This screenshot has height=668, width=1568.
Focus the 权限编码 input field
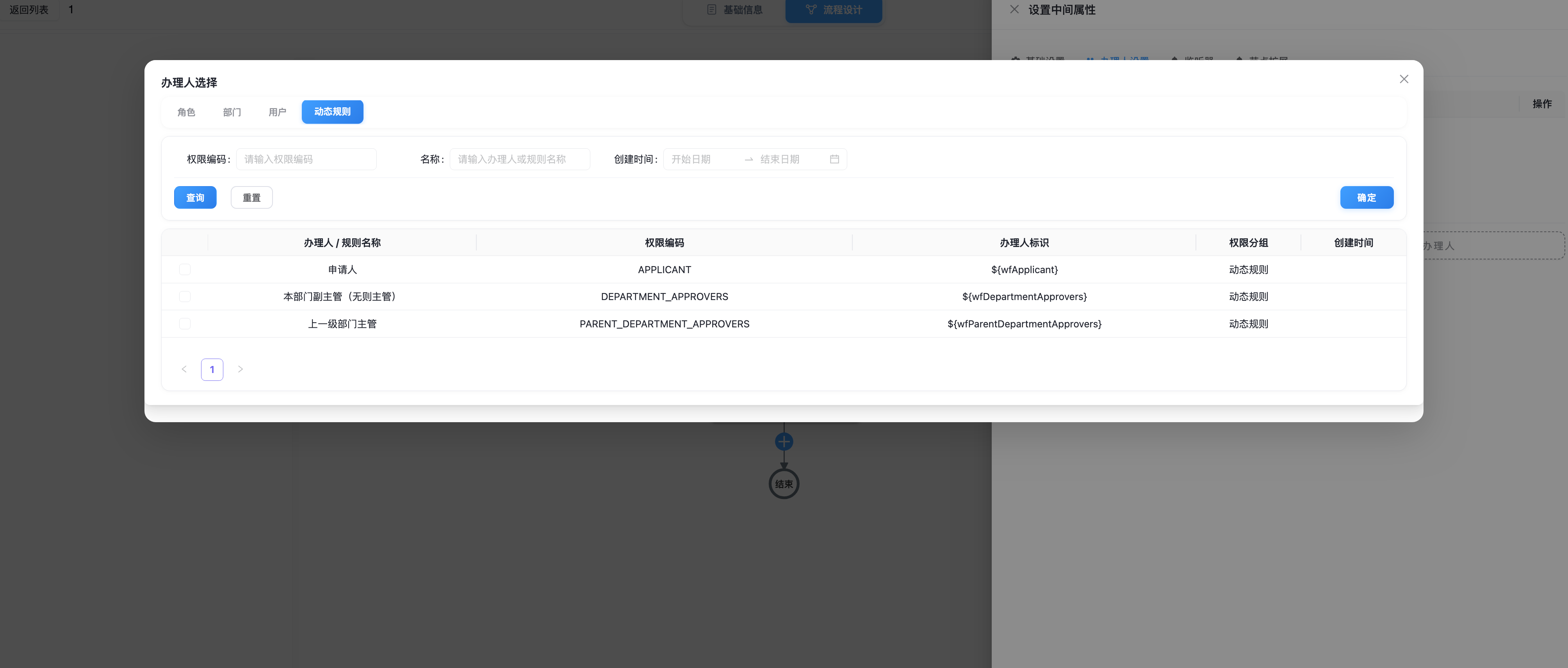click(306, 160)
